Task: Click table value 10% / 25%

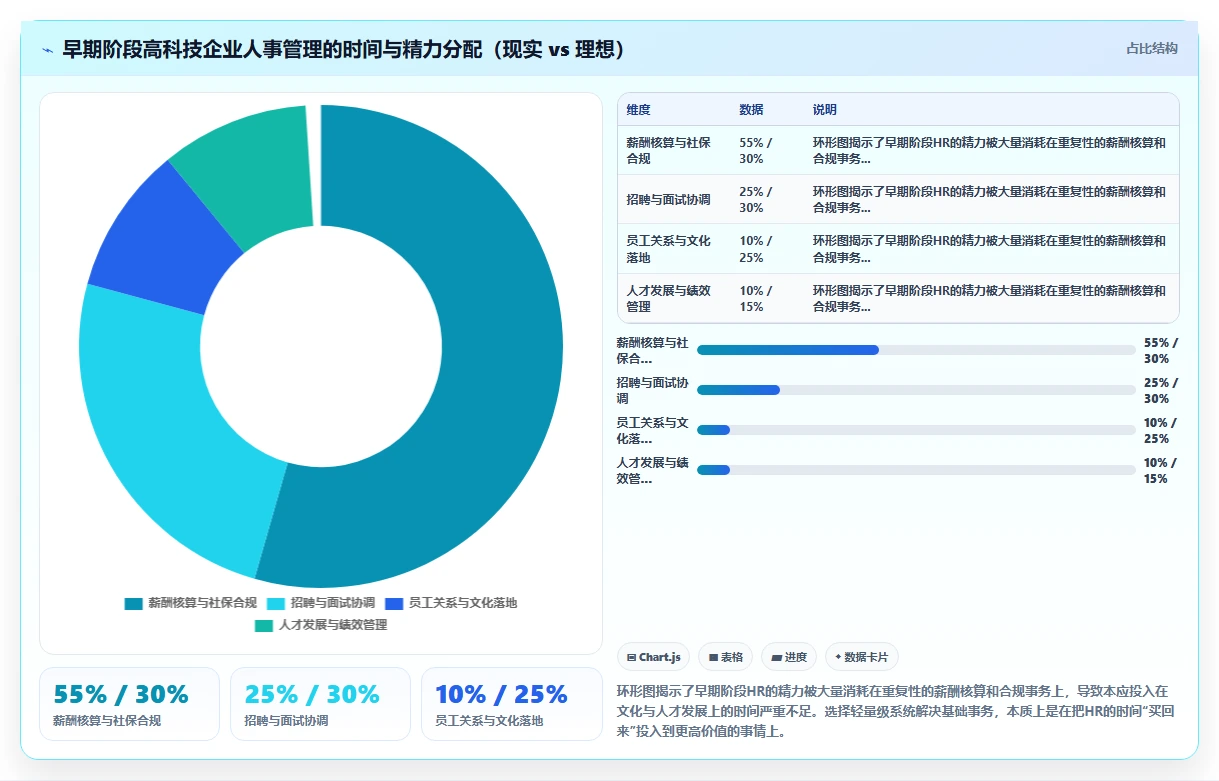Action: pyautogui.click(x=755, y=249)
